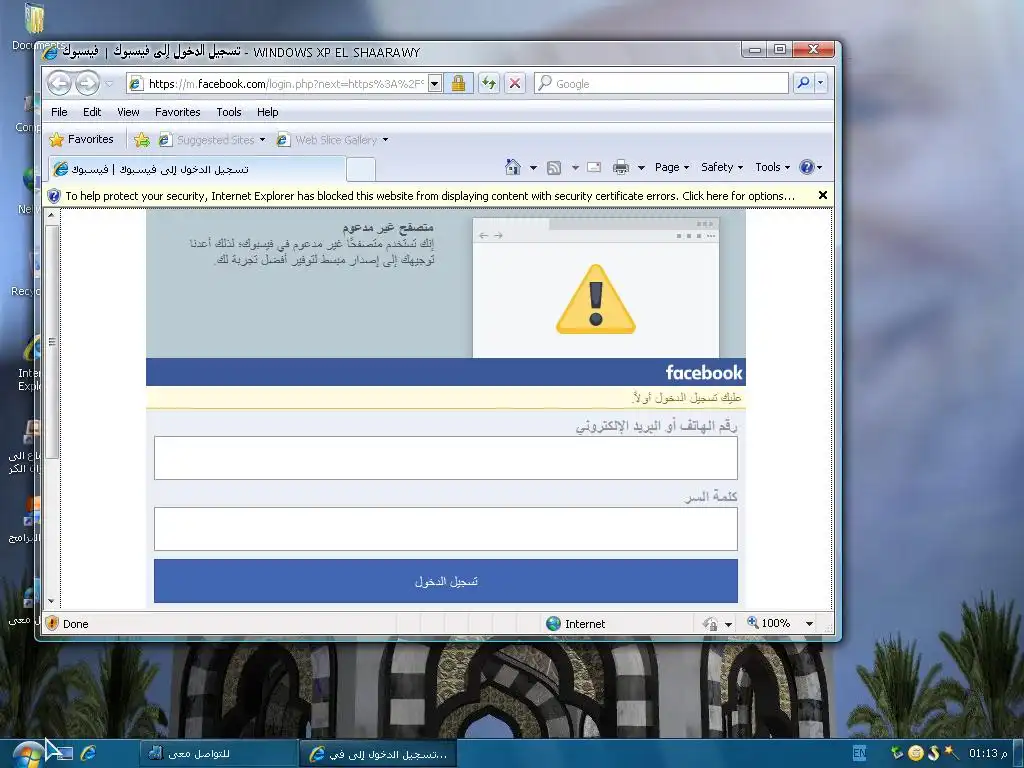1024x768 pixels.
Task: Click the browser Back arrow button
Action: coord(59,83)
